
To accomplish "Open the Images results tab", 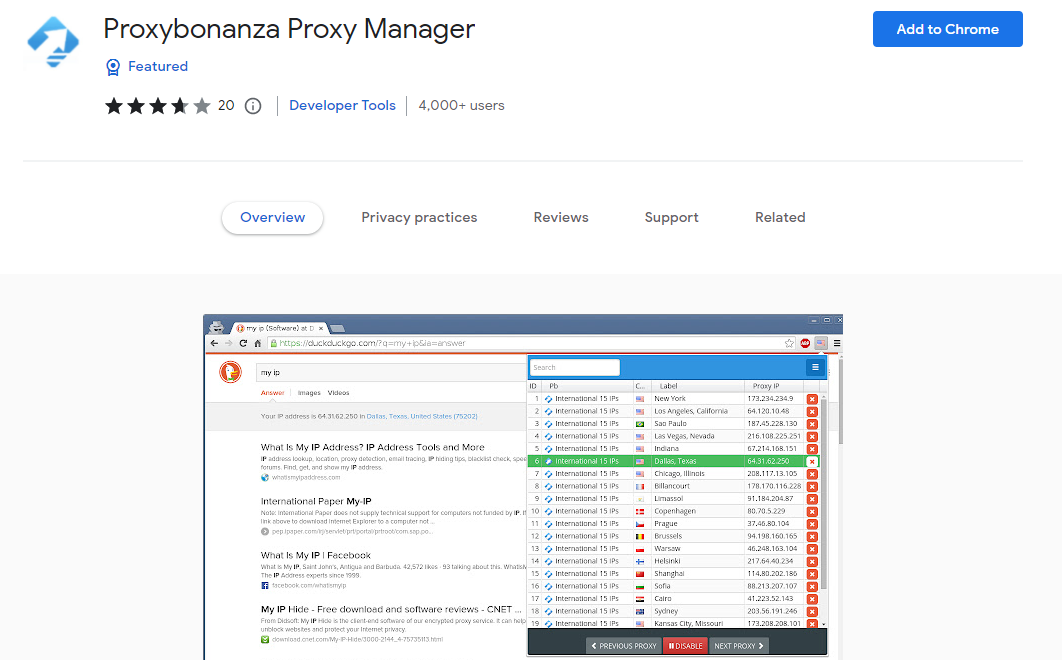I will coord(309,393).
